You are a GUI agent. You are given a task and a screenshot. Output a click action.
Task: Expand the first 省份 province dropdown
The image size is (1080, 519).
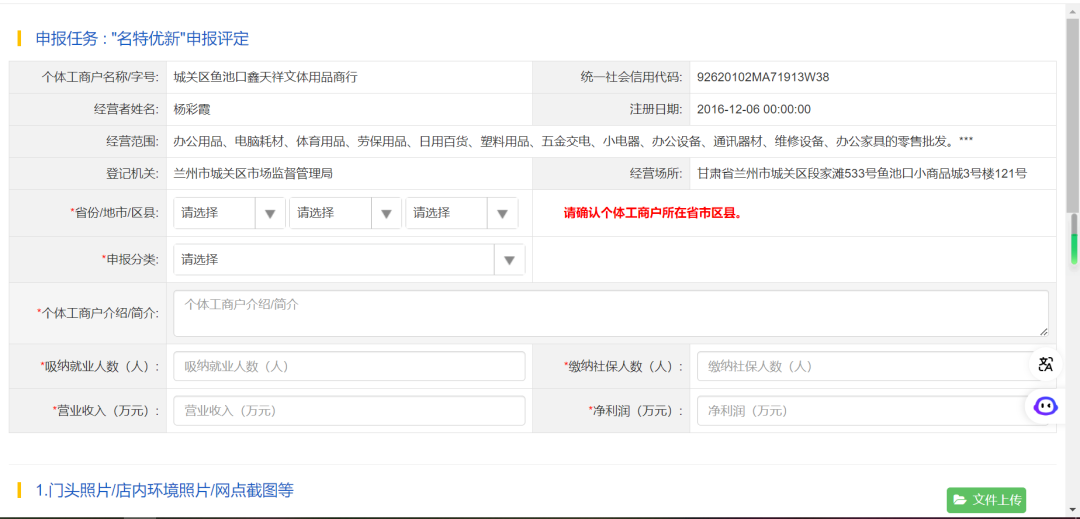[229, 213]
